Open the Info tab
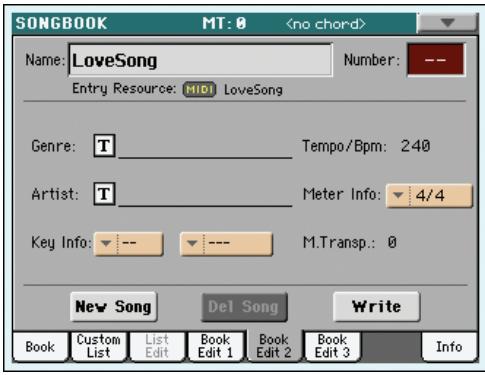 click(449, 347)
